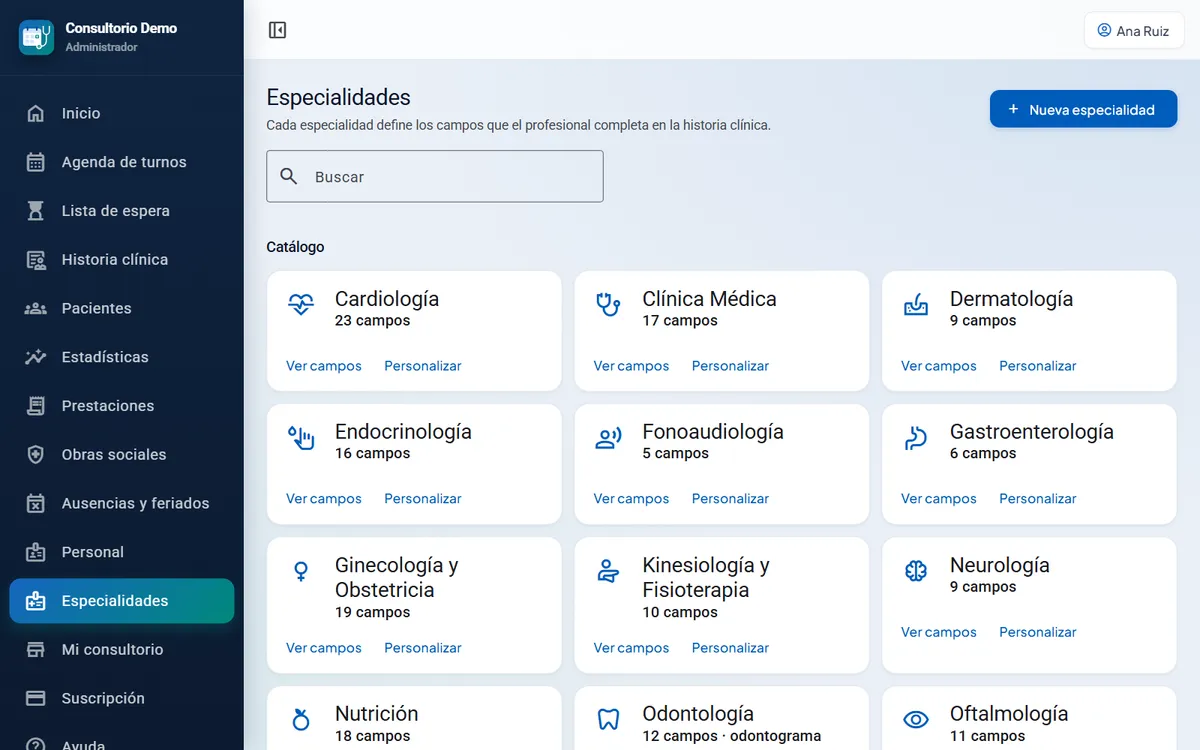Click the Gastroenterología stomach icon
Viewport: 1200px width, 750px height.
click(916, 437)
